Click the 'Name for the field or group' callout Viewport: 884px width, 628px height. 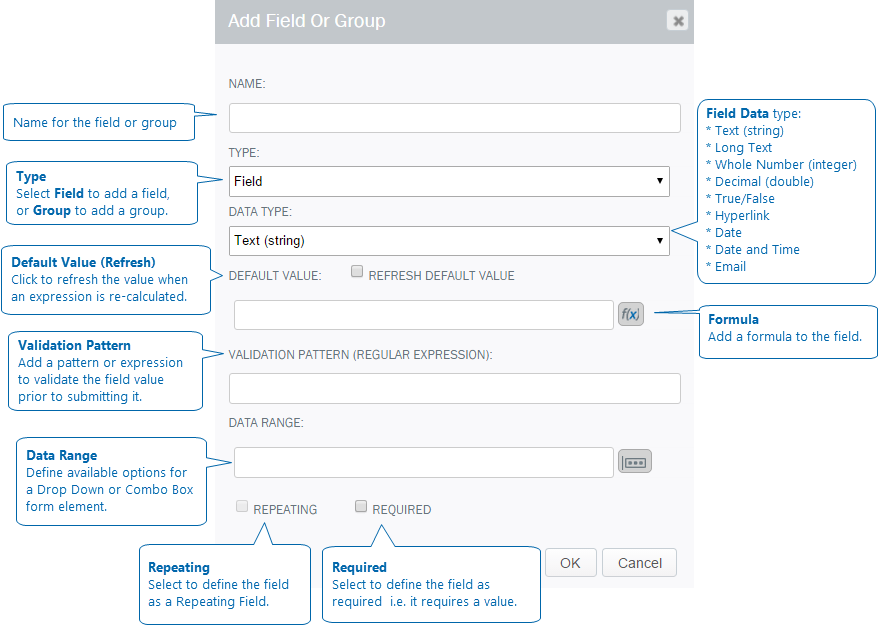[x=95, y=123]
